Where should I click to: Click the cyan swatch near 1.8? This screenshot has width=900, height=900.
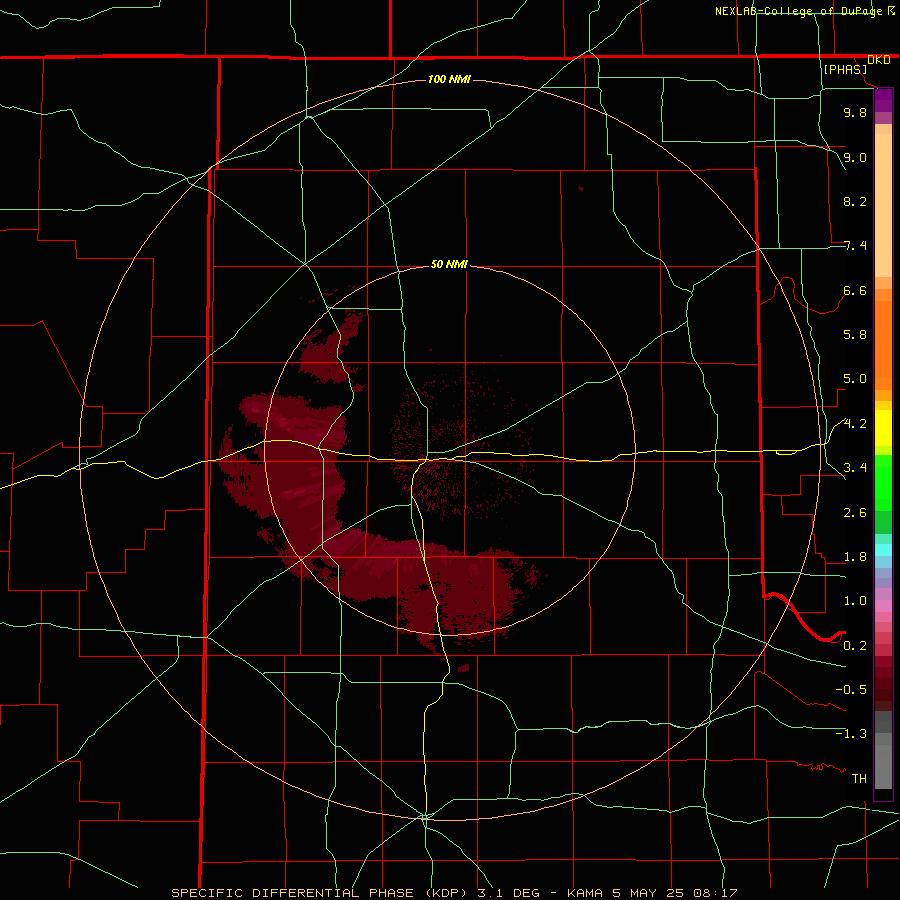pos(883,550)
